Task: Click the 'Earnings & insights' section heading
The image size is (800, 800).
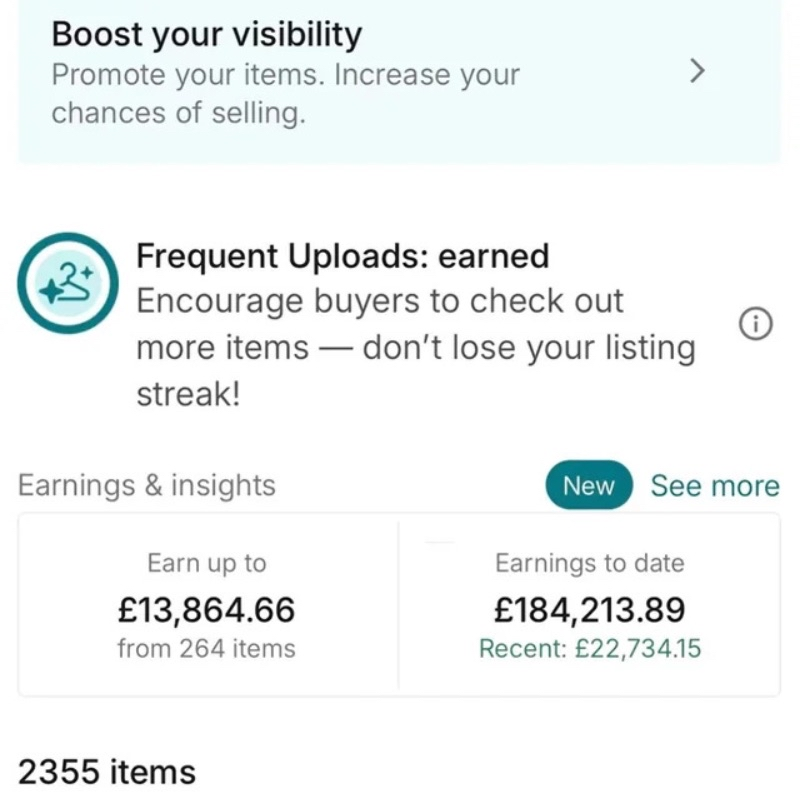Action: coord(147,486)
